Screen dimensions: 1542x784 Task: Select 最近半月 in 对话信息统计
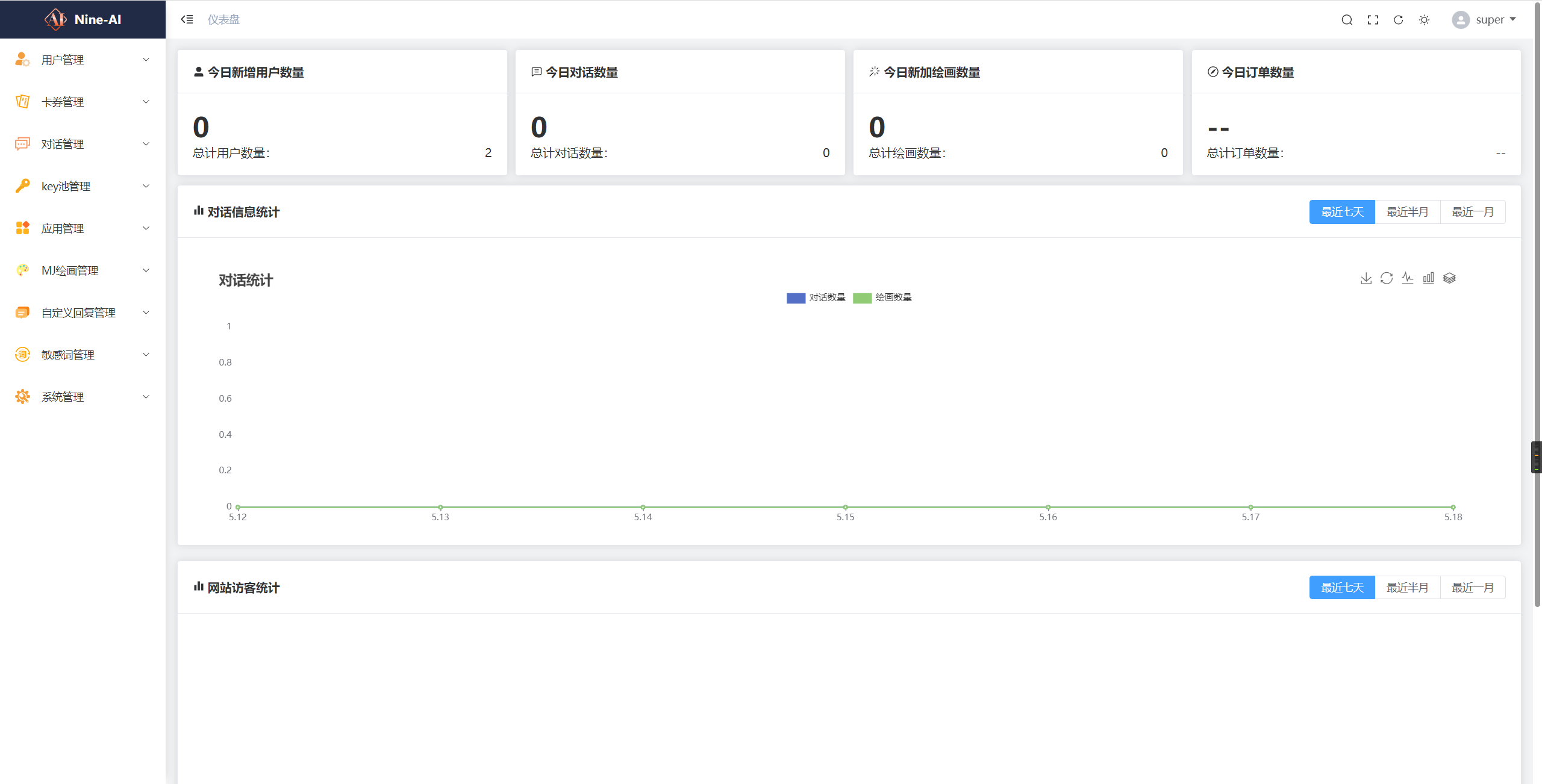[x=1407, y=212]
